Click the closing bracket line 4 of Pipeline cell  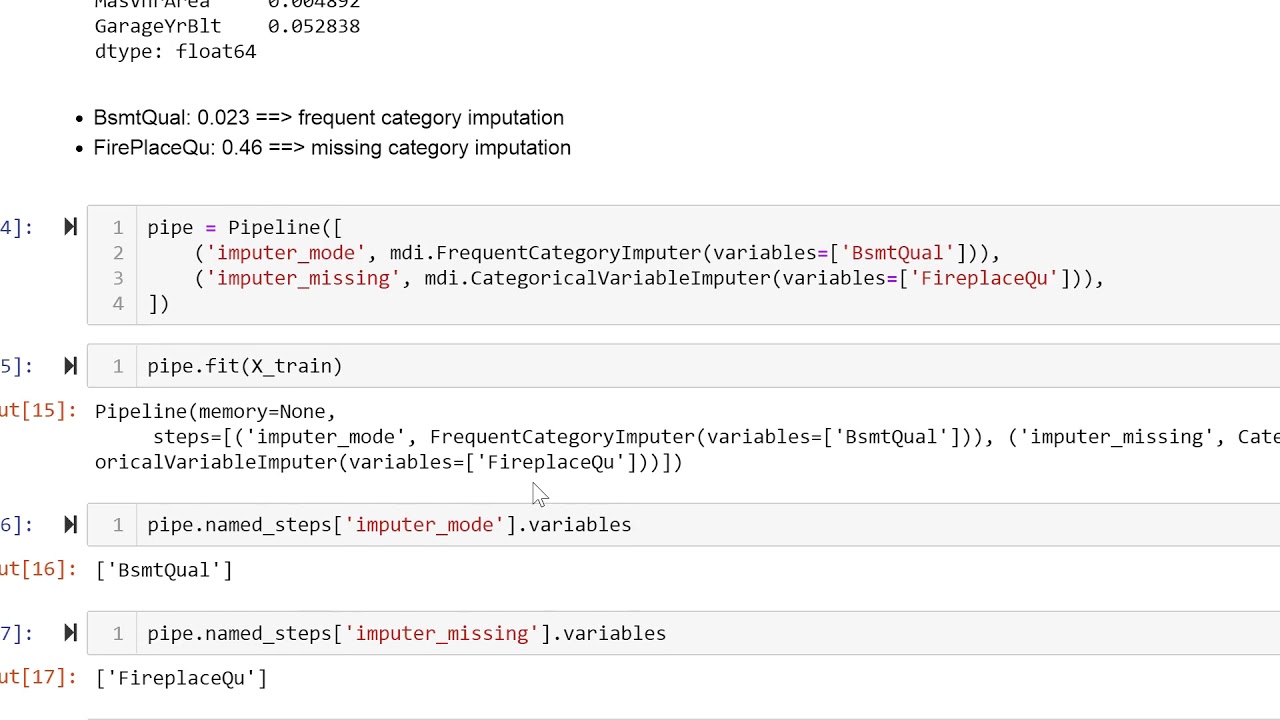coord(158,303)
